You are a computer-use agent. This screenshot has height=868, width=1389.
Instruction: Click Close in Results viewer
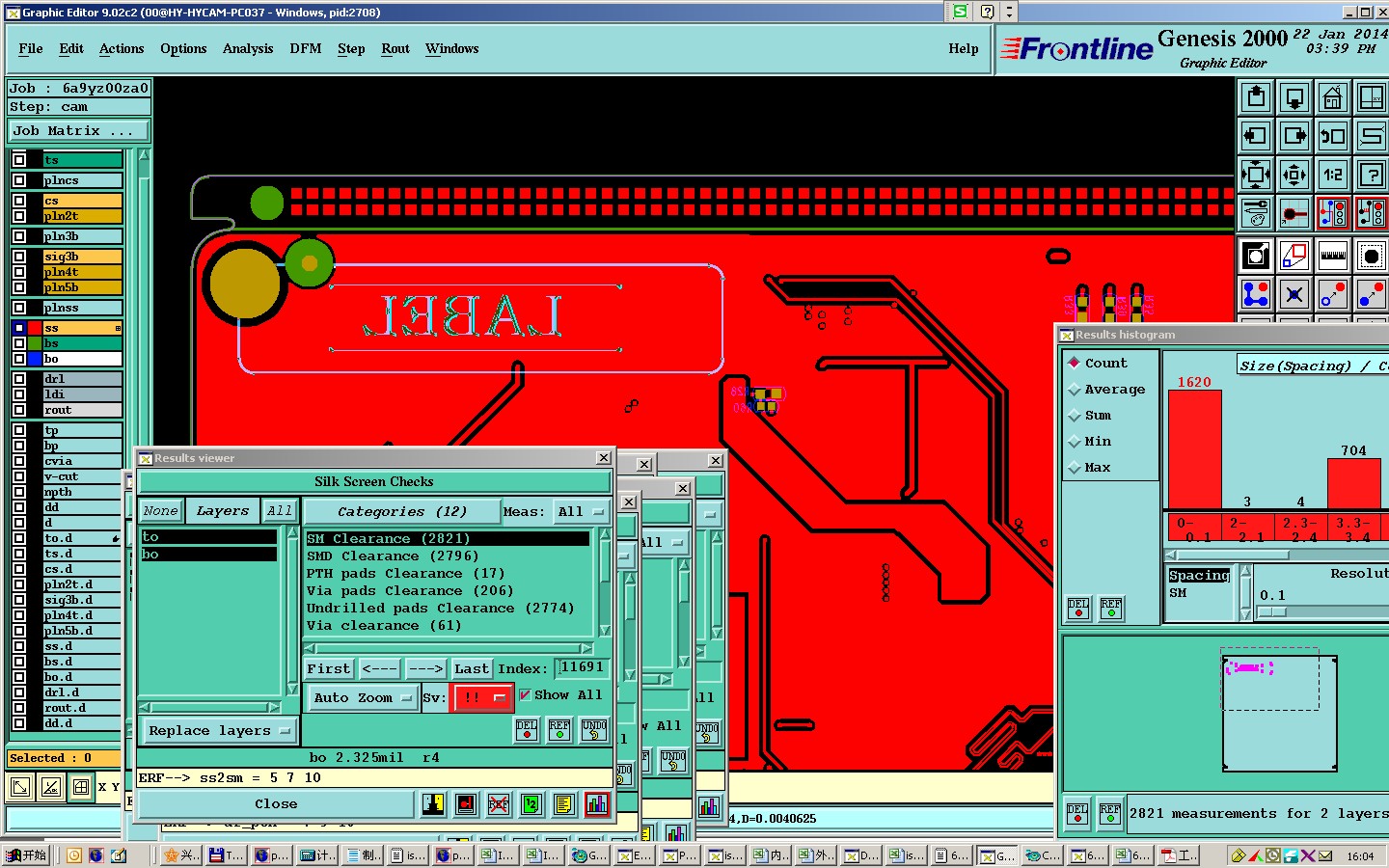[x=276, y=804]
